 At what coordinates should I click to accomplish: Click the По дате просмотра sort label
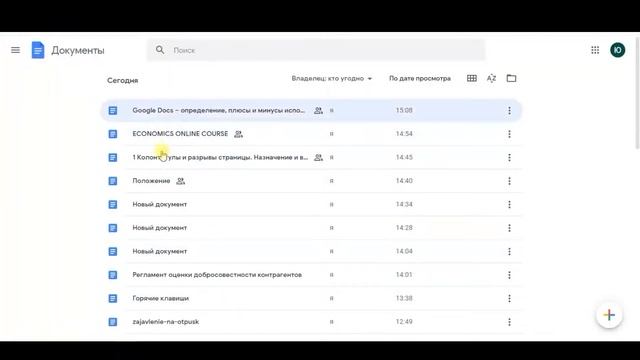pos(420,78)
